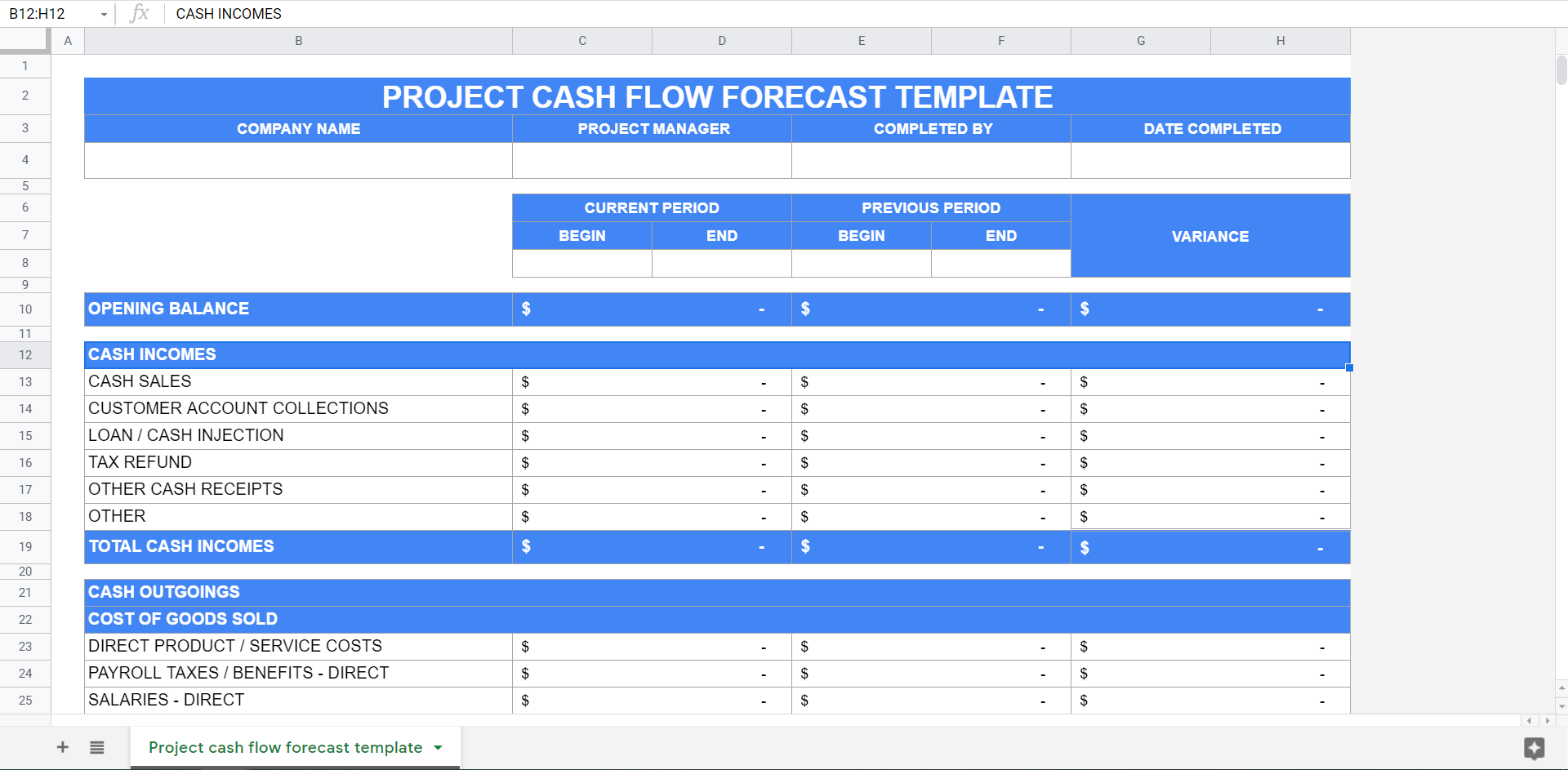Click the vertical scroll up arrow
The image size is (1568, 770).
pos(1561,688)
